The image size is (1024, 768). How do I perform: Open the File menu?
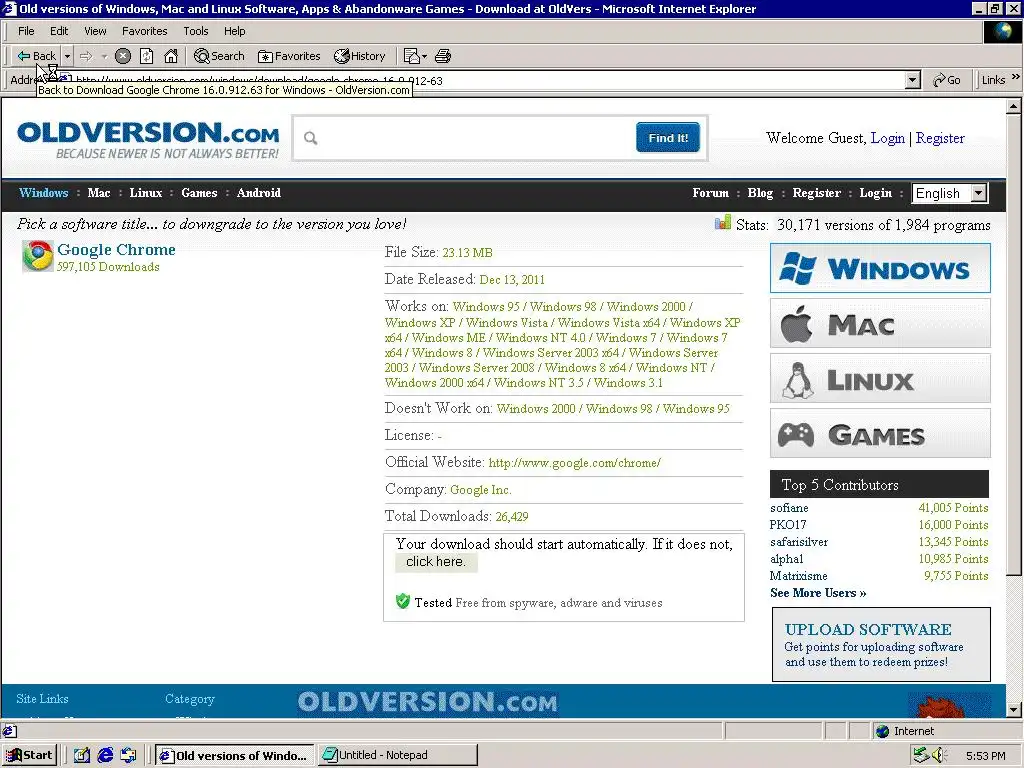pos(26,31)
